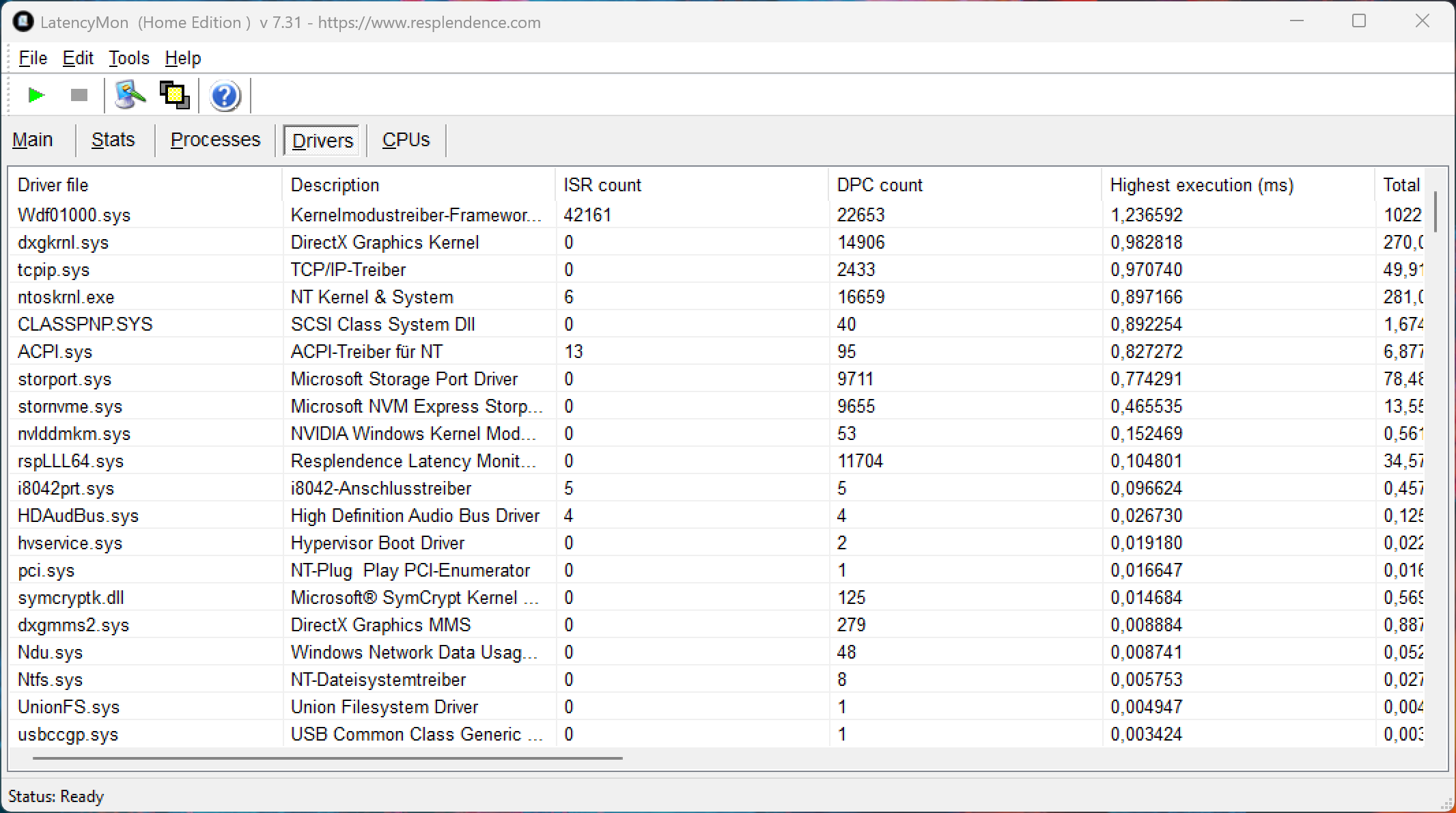Click the LatencyMon app icon in title bar

(23, 22)
